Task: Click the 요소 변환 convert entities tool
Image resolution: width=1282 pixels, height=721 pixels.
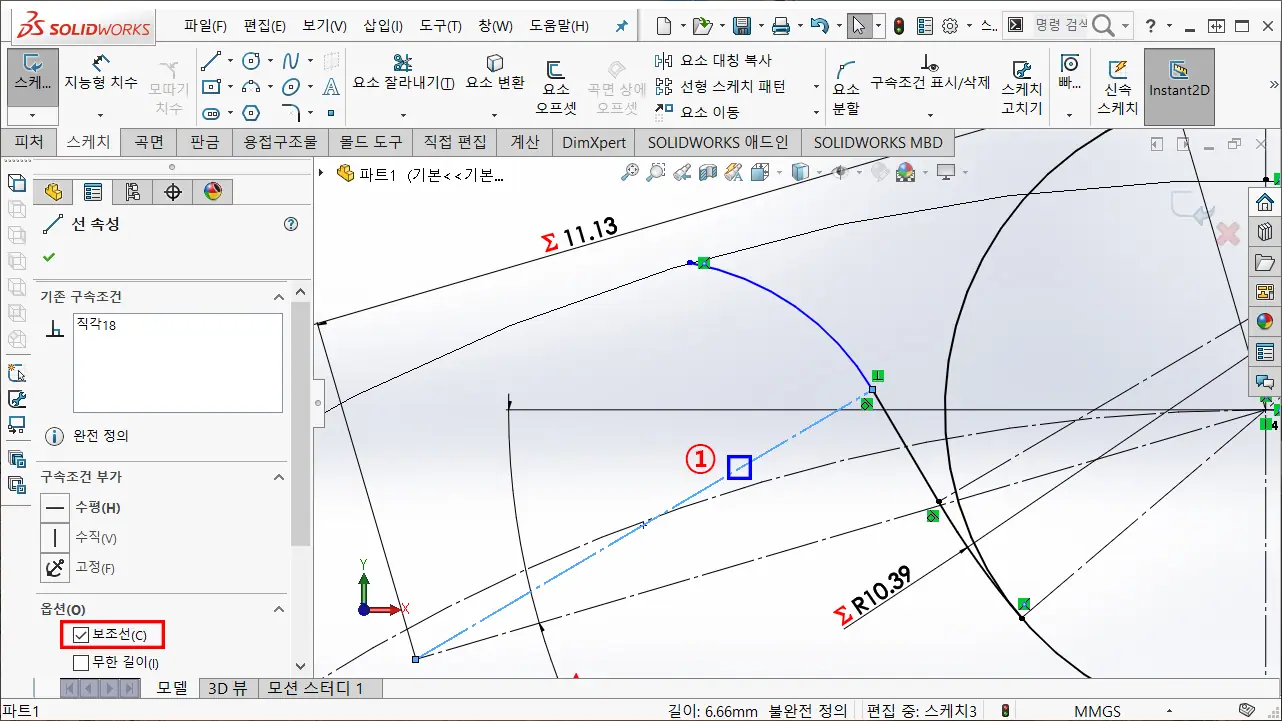Action: tap(495, 74)
